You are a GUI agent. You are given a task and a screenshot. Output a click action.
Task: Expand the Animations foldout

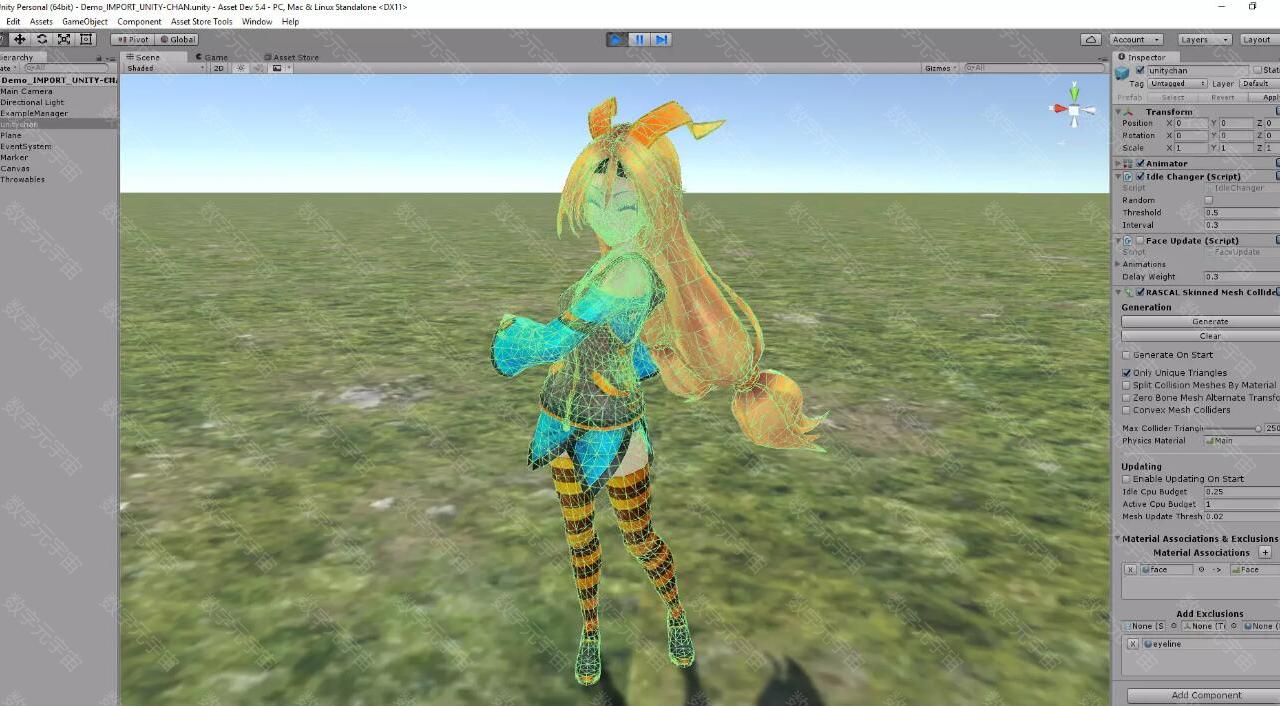coord(1118,264)
